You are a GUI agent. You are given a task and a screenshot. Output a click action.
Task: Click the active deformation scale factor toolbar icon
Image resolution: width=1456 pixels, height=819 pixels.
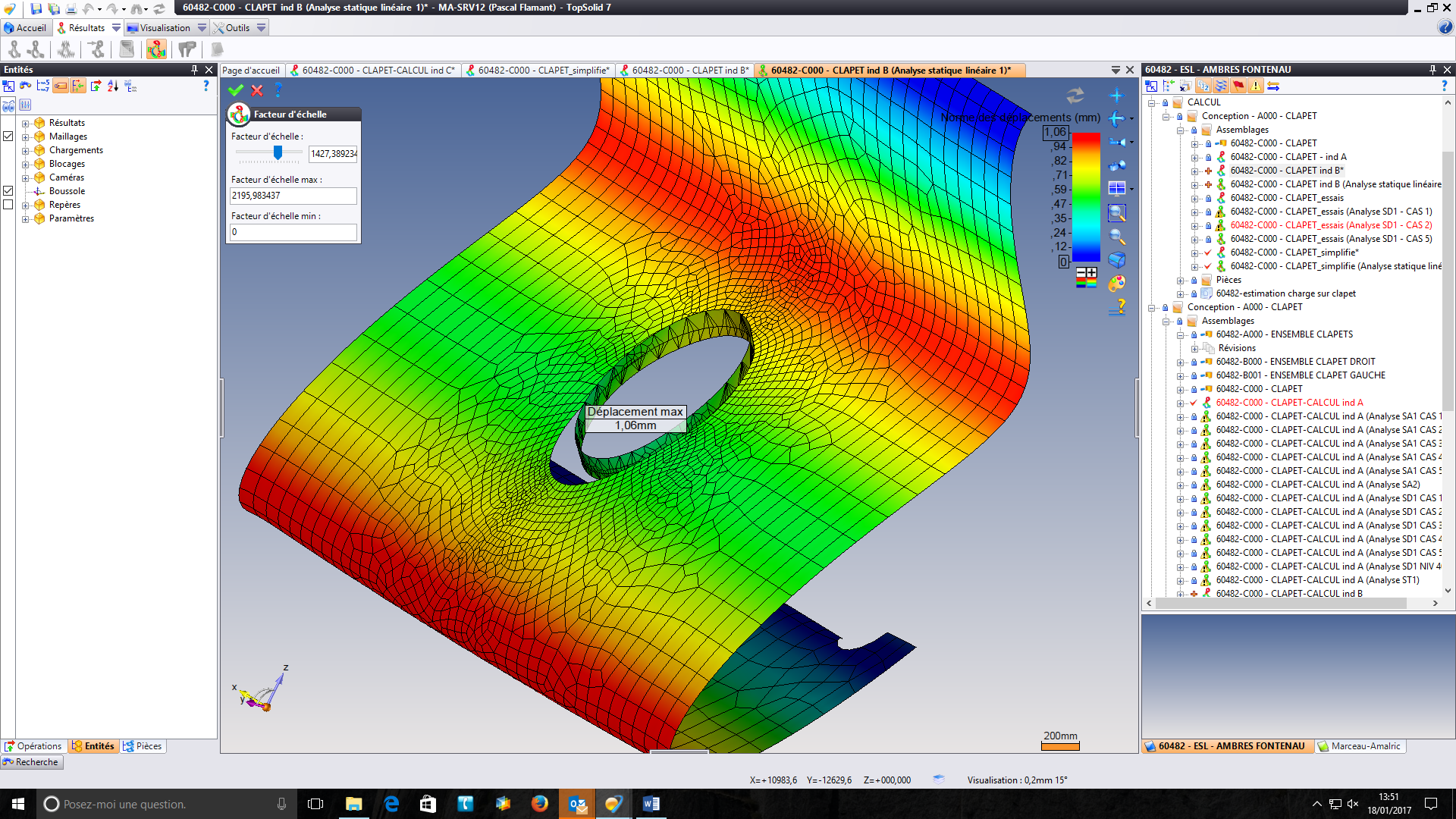click(156, 49)
